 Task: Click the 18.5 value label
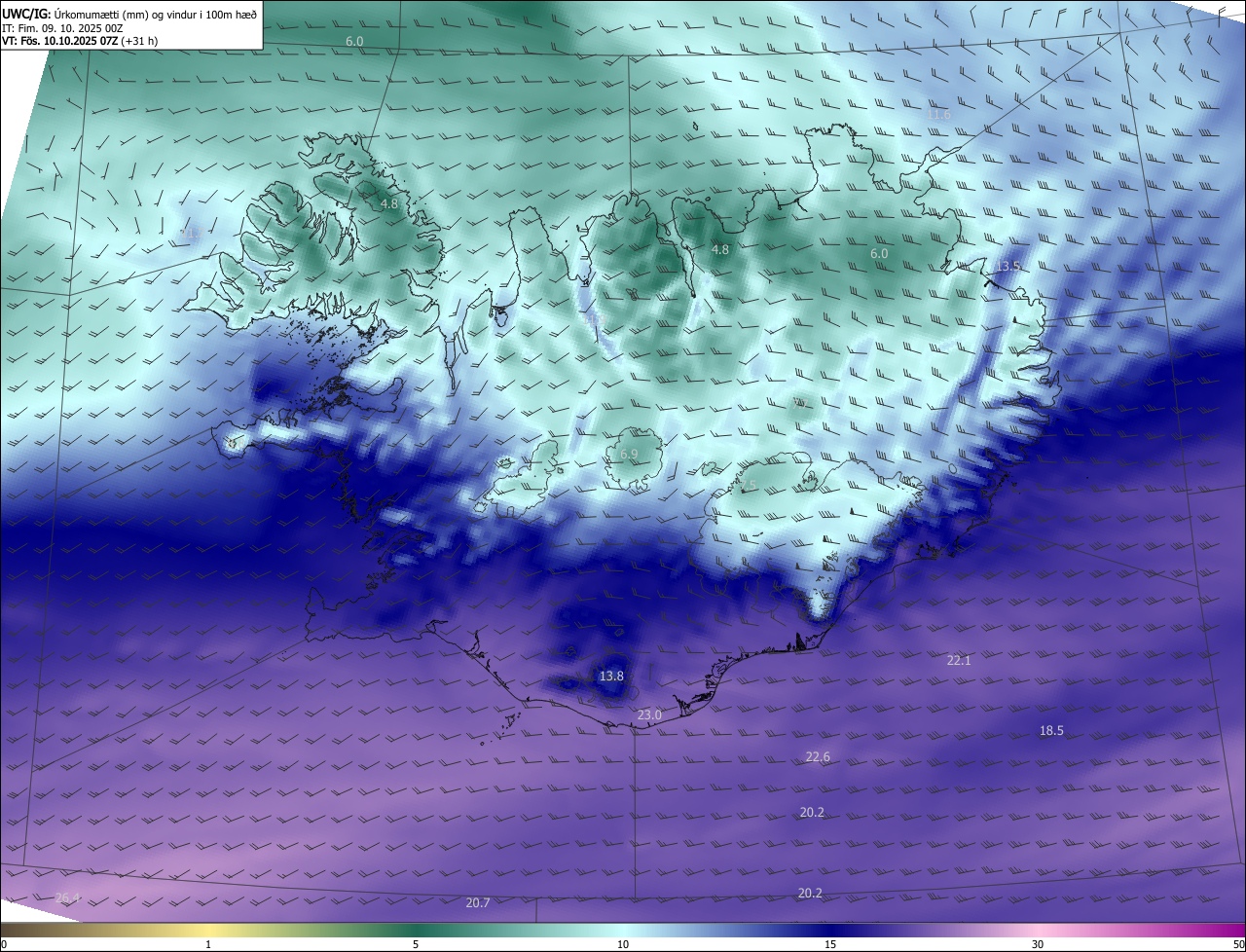1051,730
